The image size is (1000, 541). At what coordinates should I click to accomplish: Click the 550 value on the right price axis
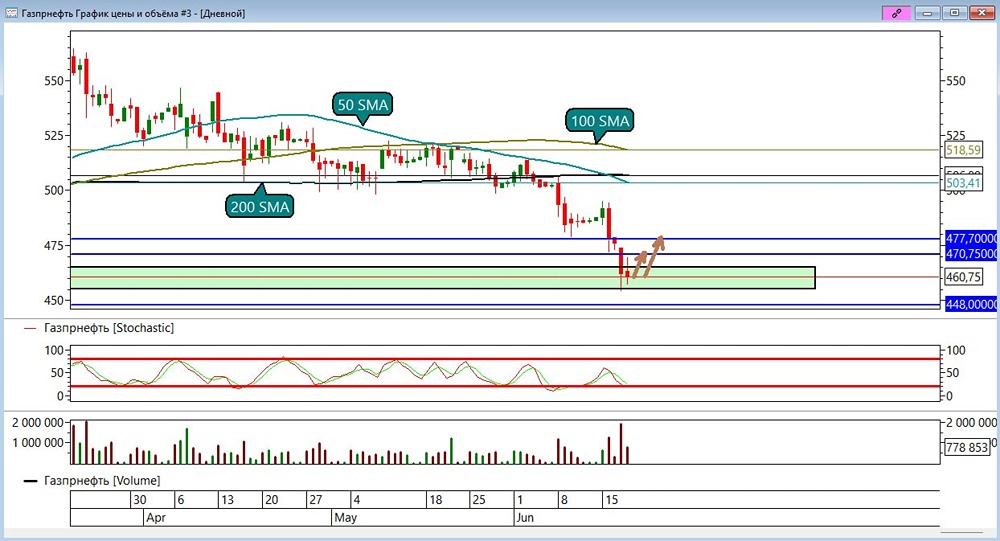coord(955,81)
